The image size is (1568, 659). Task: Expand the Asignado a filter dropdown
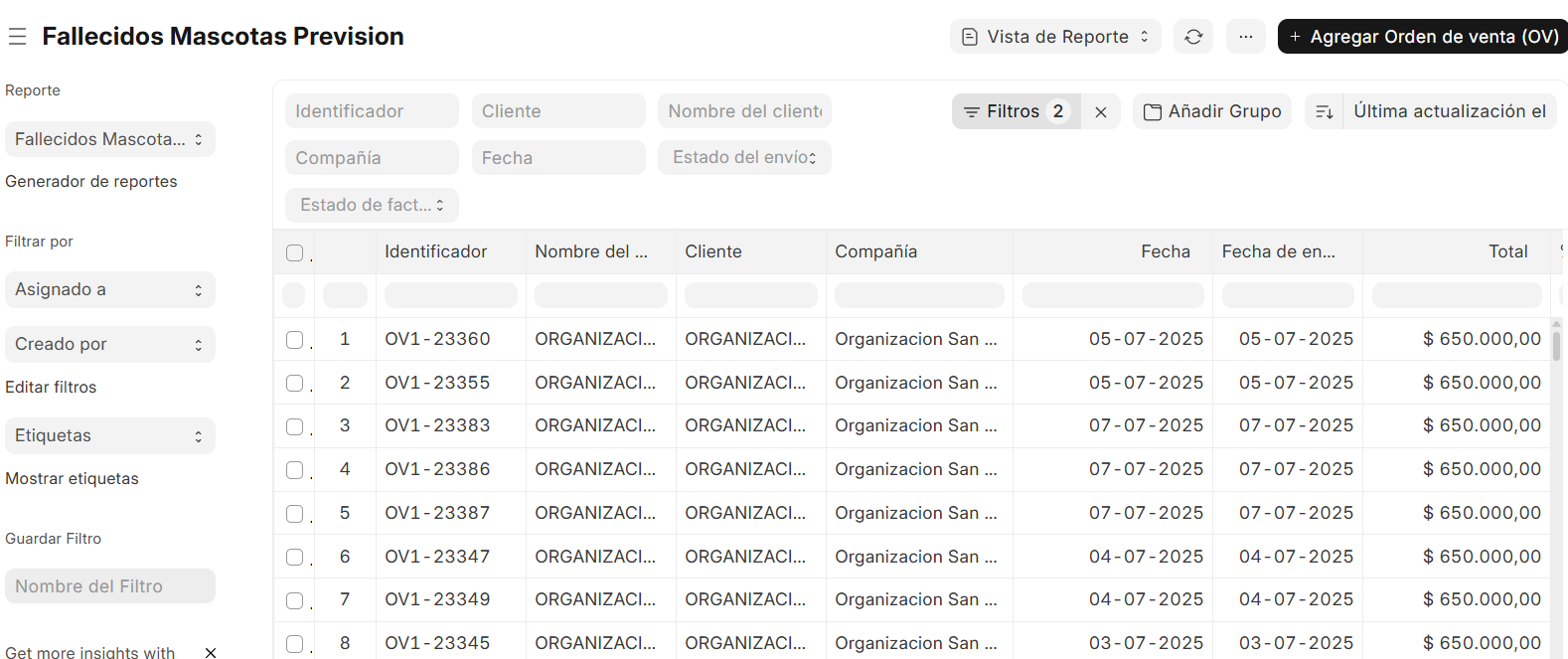coord(109,289)
